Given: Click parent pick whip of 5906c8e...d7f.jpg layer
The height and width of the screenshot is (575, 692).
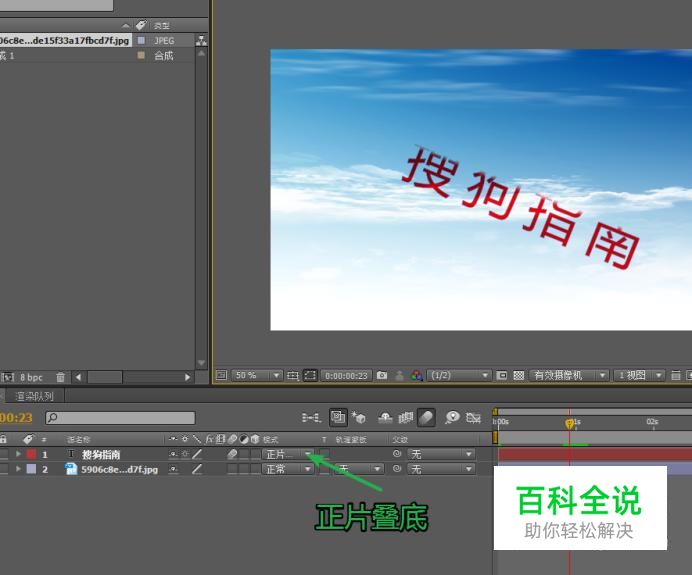Looking at the screenshot, I should 397,469.
